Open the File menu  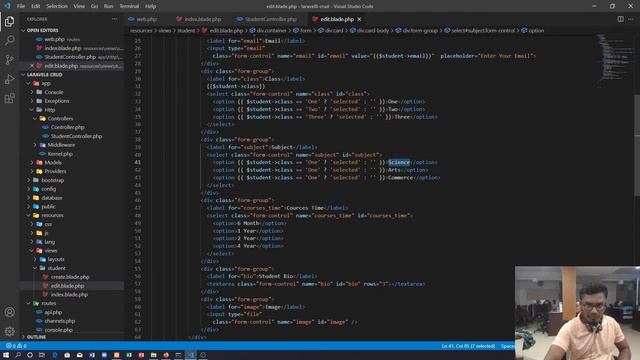click(x=21, y=6)
